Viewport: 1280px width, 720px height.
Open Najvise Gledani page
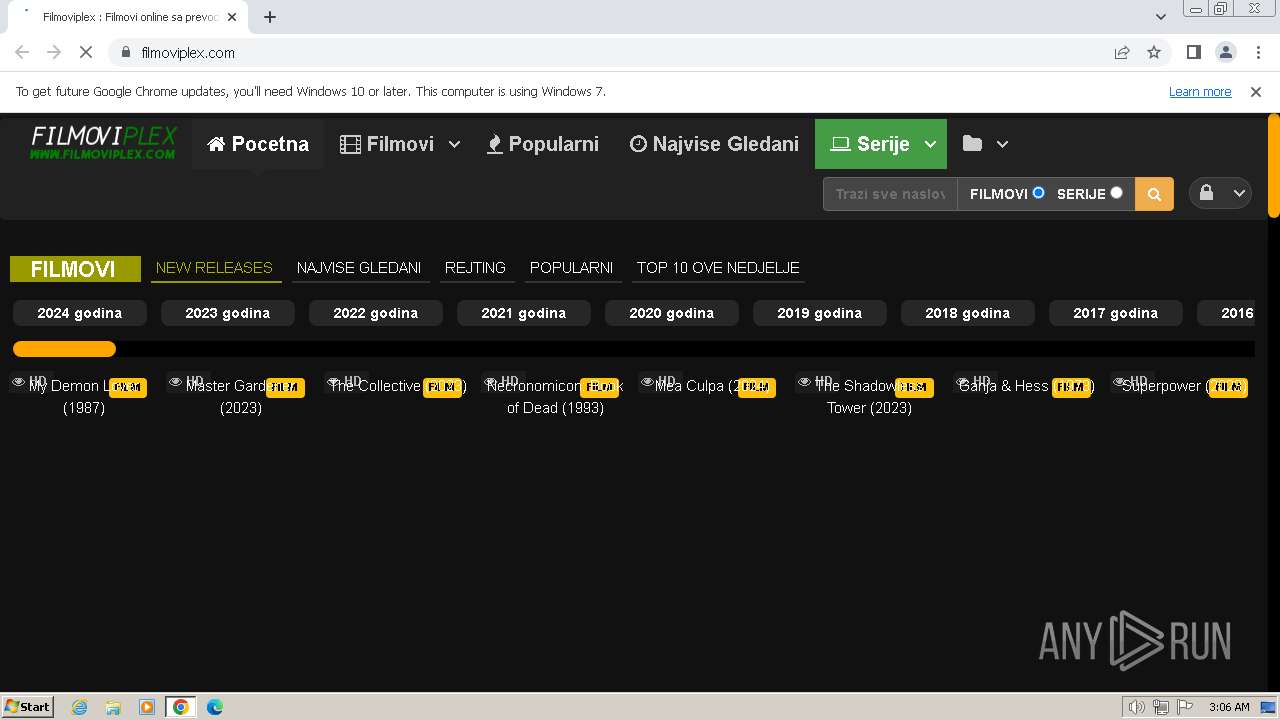(x=714, y=144)
